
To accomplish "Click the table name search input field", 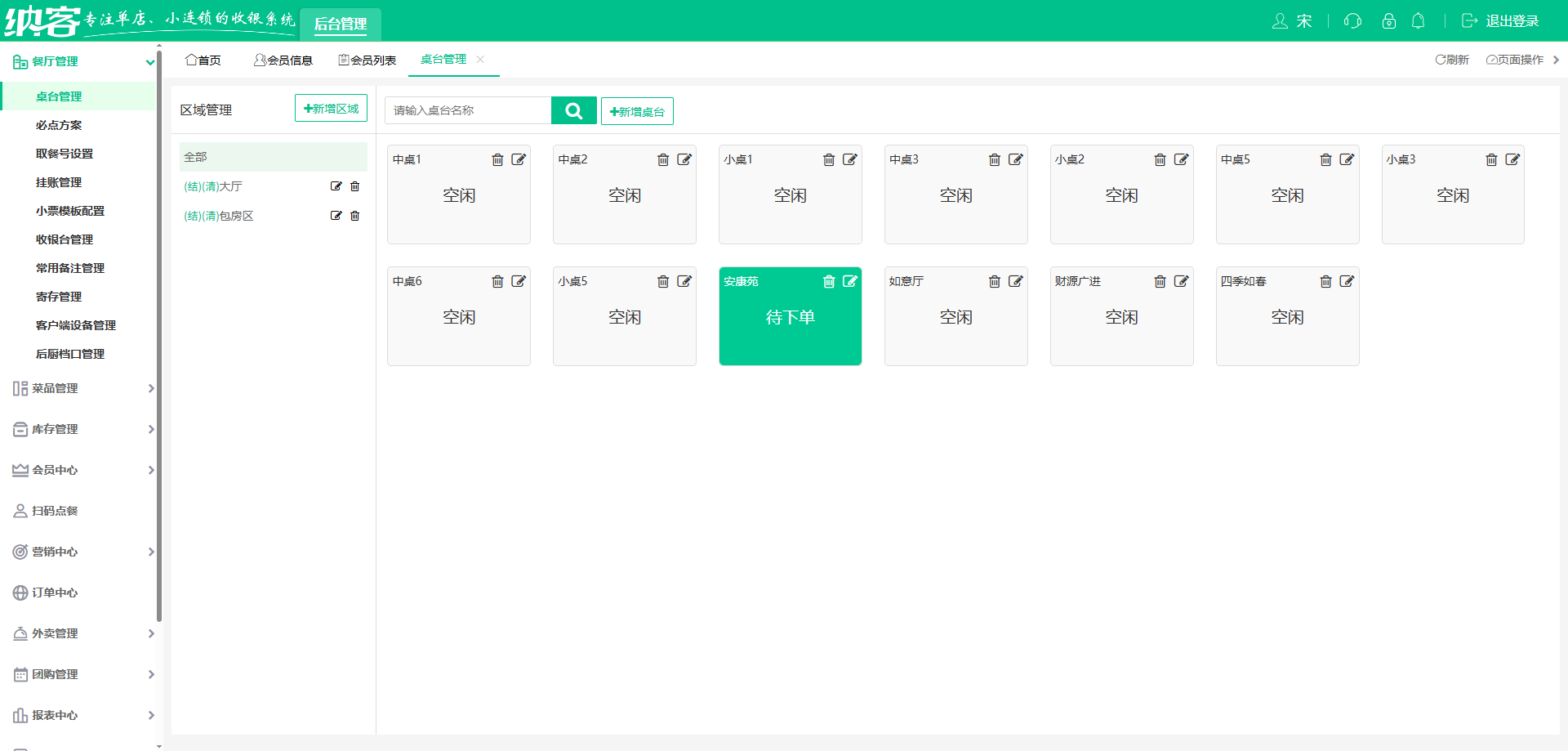I will (468, 110).
